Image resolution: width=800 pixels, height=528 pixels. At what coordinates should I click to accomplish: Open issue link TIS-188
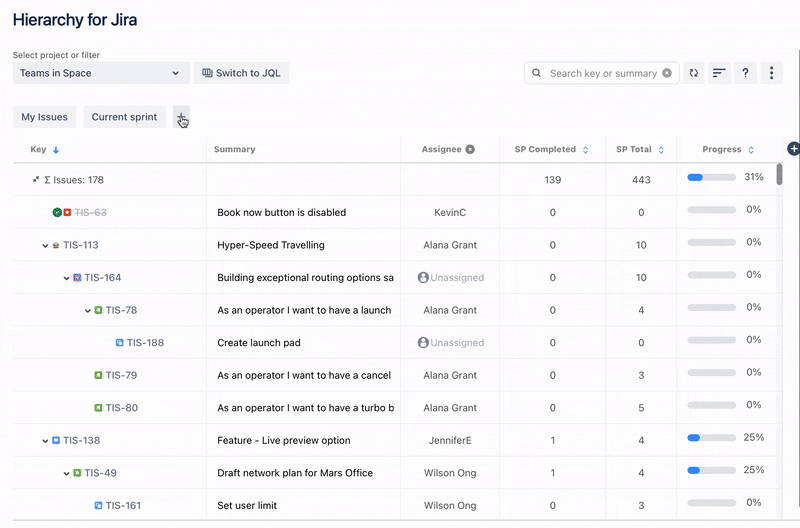point(145,343)
